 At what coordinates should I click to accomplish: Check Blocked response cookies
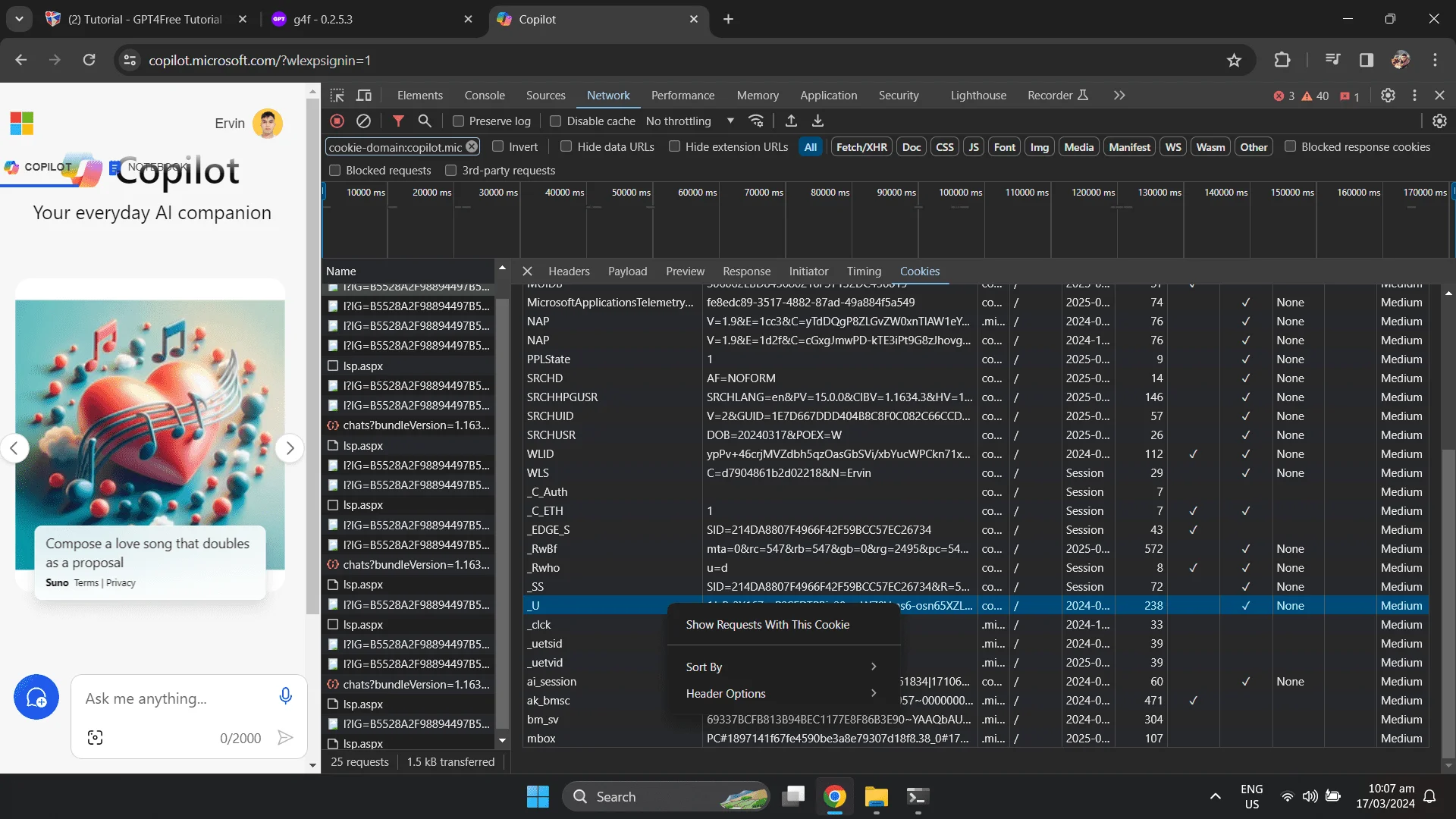(1290, 146)
